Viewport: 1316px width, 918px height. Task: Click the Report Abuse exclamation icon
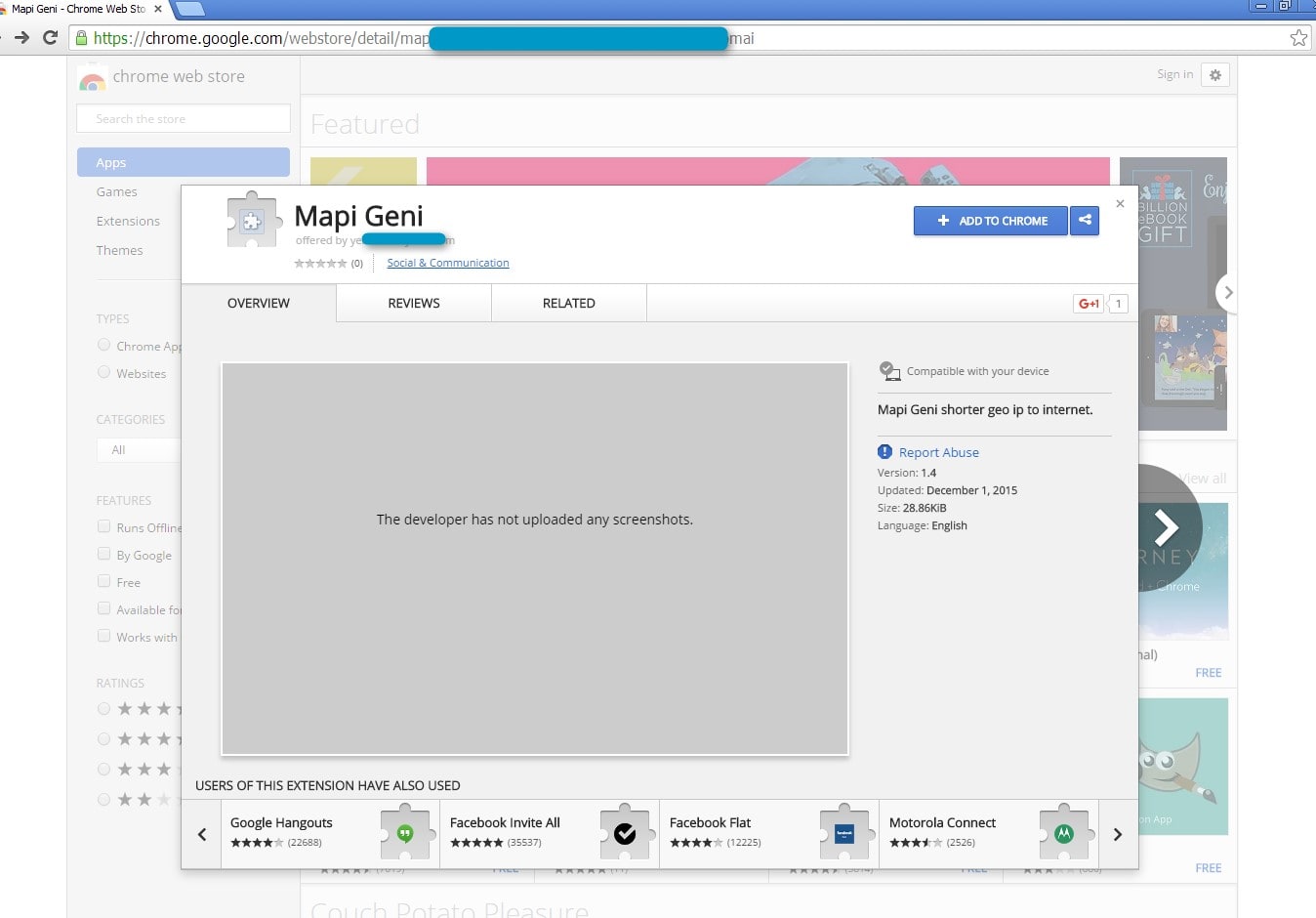pos(884,452)
